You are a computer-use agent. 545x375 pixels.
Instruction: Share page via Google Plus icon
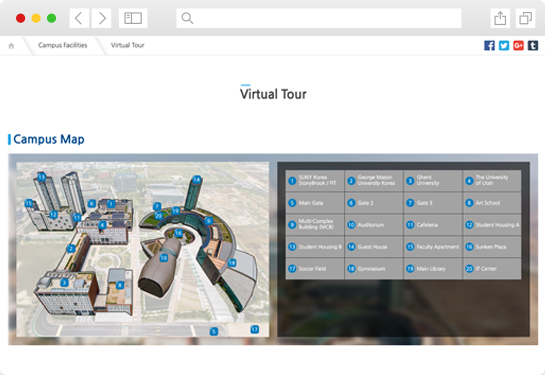coord(518,46)
